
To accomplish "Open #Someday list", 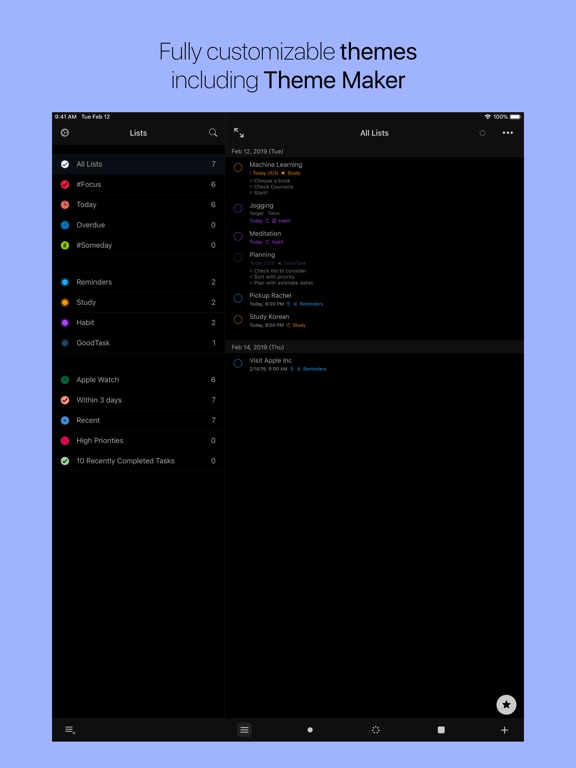I will 139,245.
